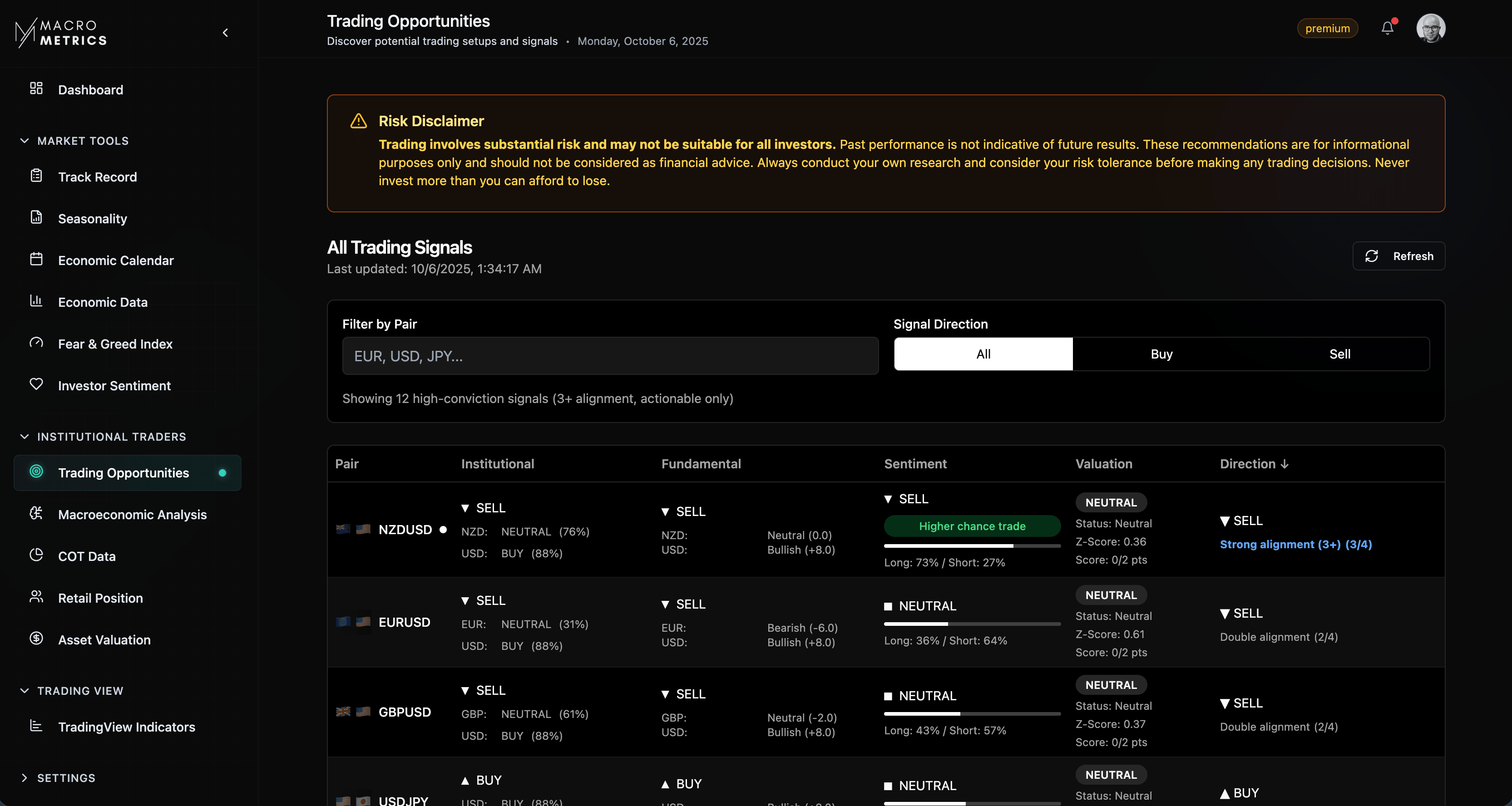Click the notification bell icon
This screenshot has width=1512, height=806.
pos(1387,28)
